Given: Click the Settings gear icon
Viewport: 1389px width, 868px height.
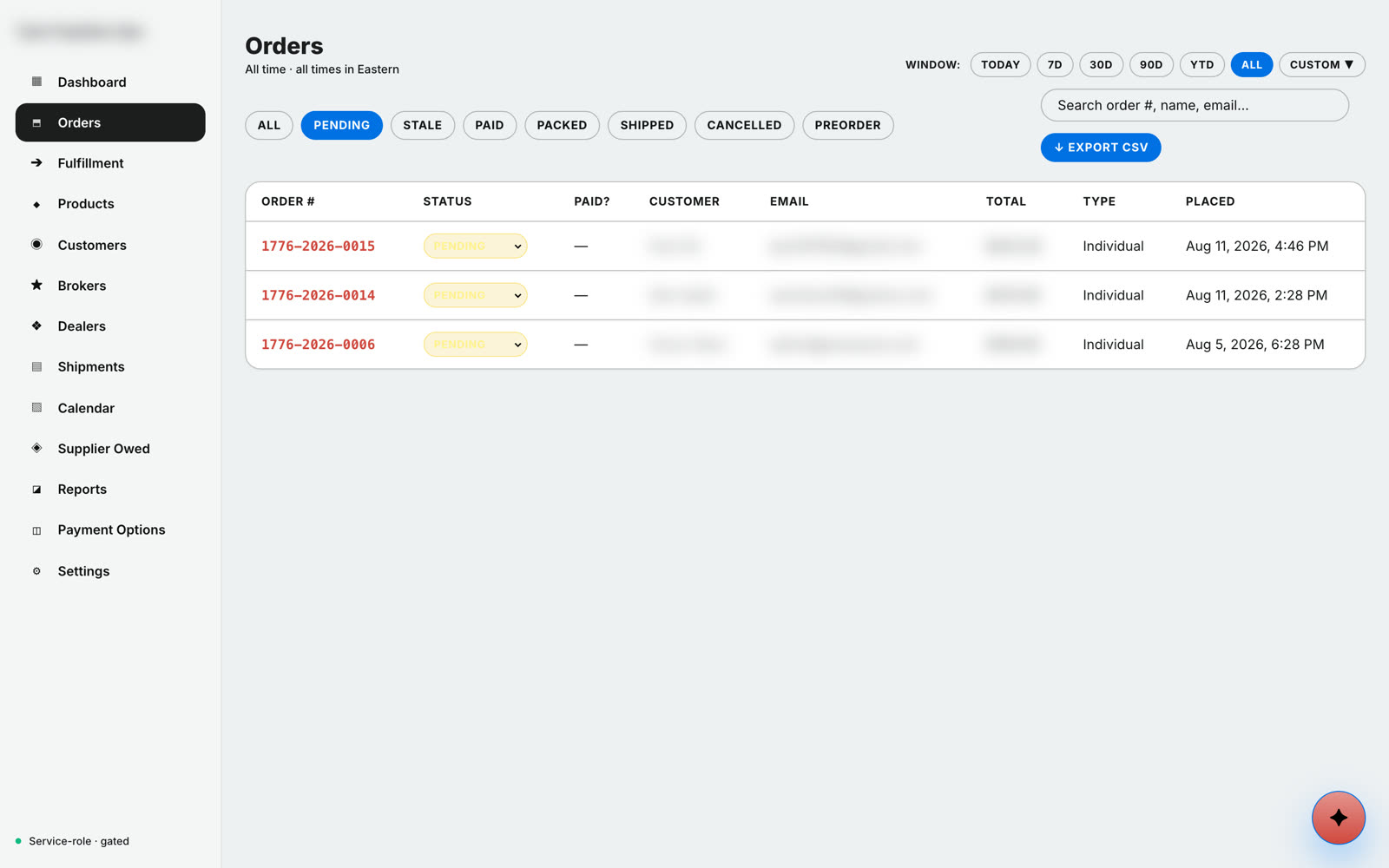Looking at the screenshot, I should [36, 571].
